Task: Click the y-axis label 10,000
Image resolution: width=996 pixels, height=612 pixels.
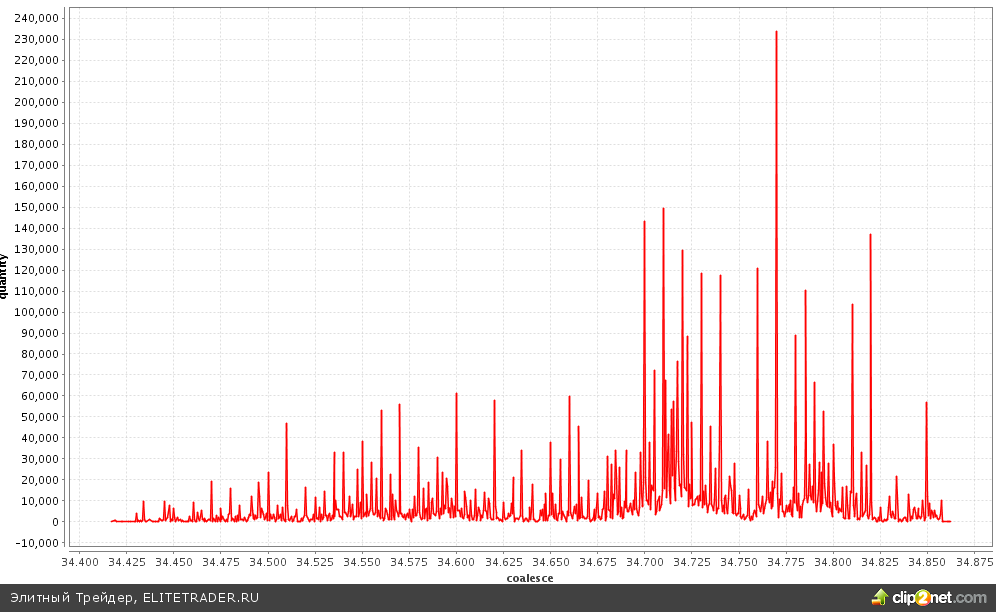Action: tap(39, 501)
